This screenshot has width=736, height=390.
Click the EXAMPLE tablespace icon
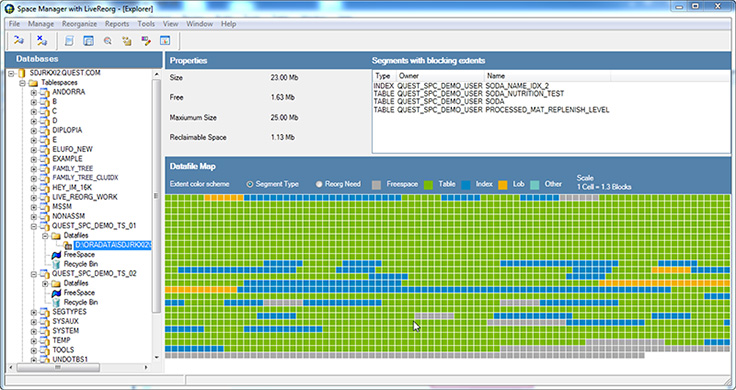coord(45,159)
